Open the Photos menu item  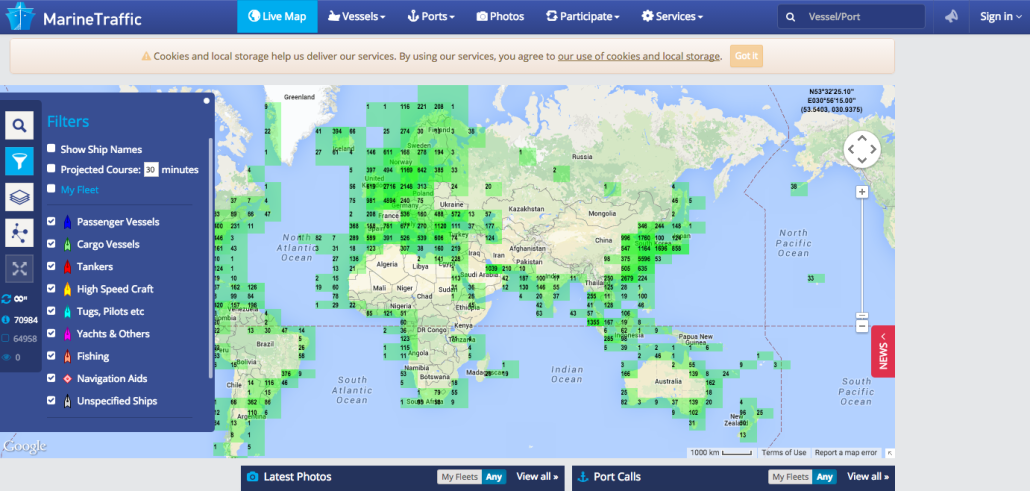[x=501, y=16]
